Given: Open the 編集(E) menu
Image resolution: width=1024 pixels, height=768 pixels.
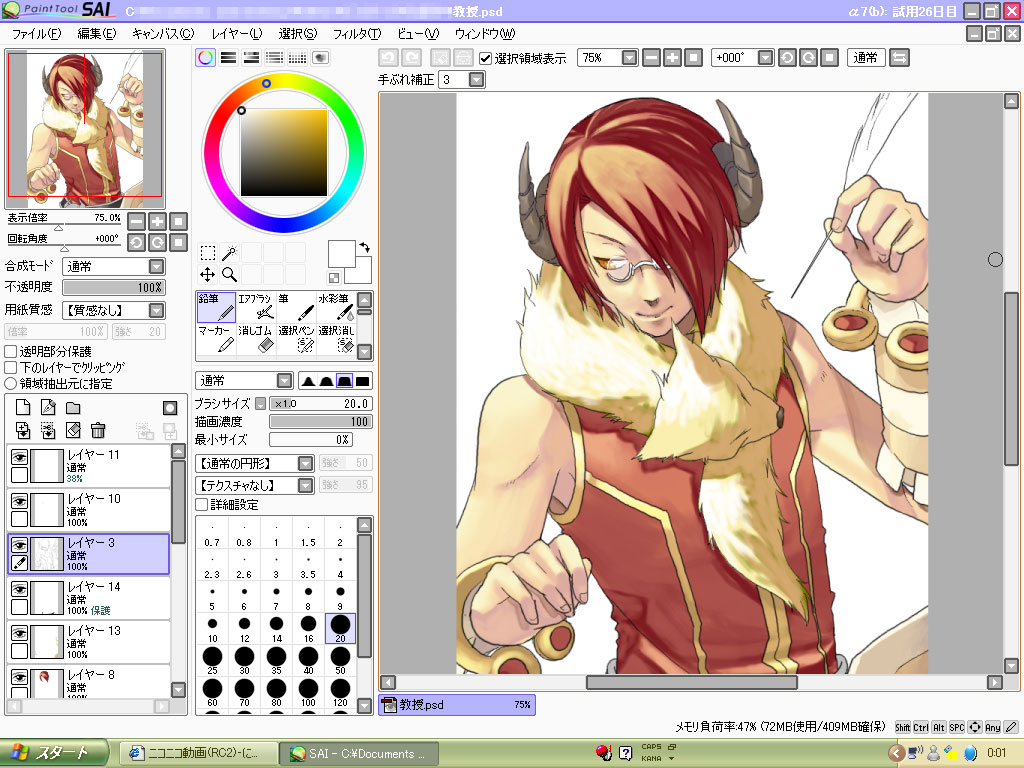Looking at the screenshot, I should (97, 34).
